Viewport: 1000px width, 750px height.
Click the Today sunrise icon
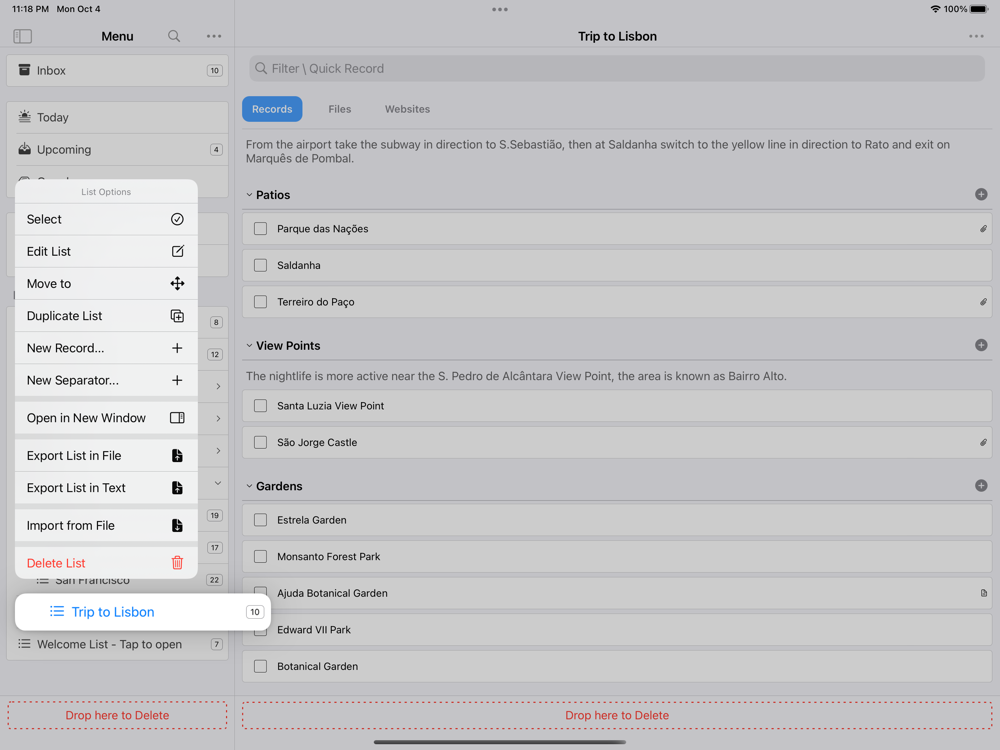point(24,117)
